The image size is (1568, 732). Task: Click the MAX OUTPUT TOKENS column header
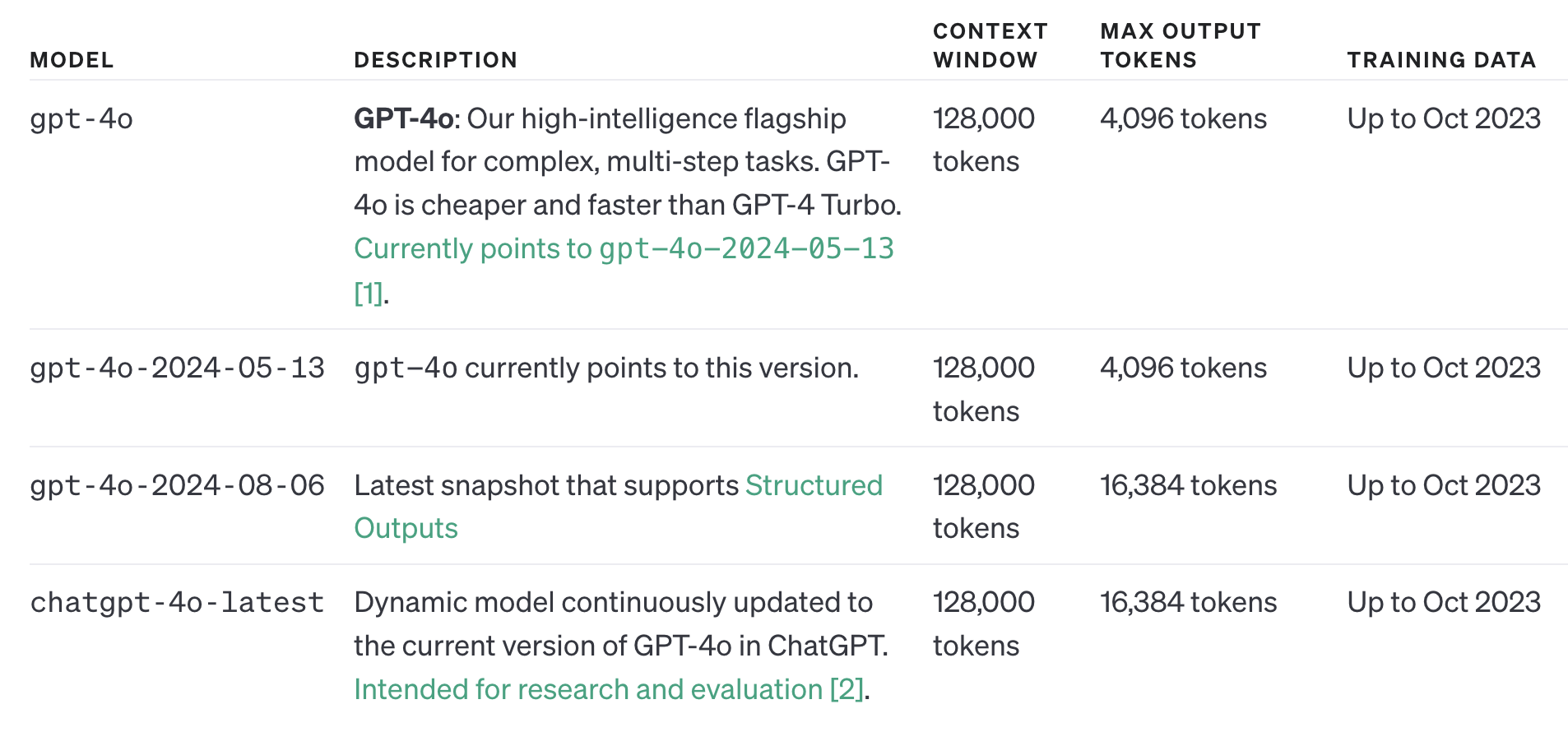pyautogui.click(x=1181, y=45)
